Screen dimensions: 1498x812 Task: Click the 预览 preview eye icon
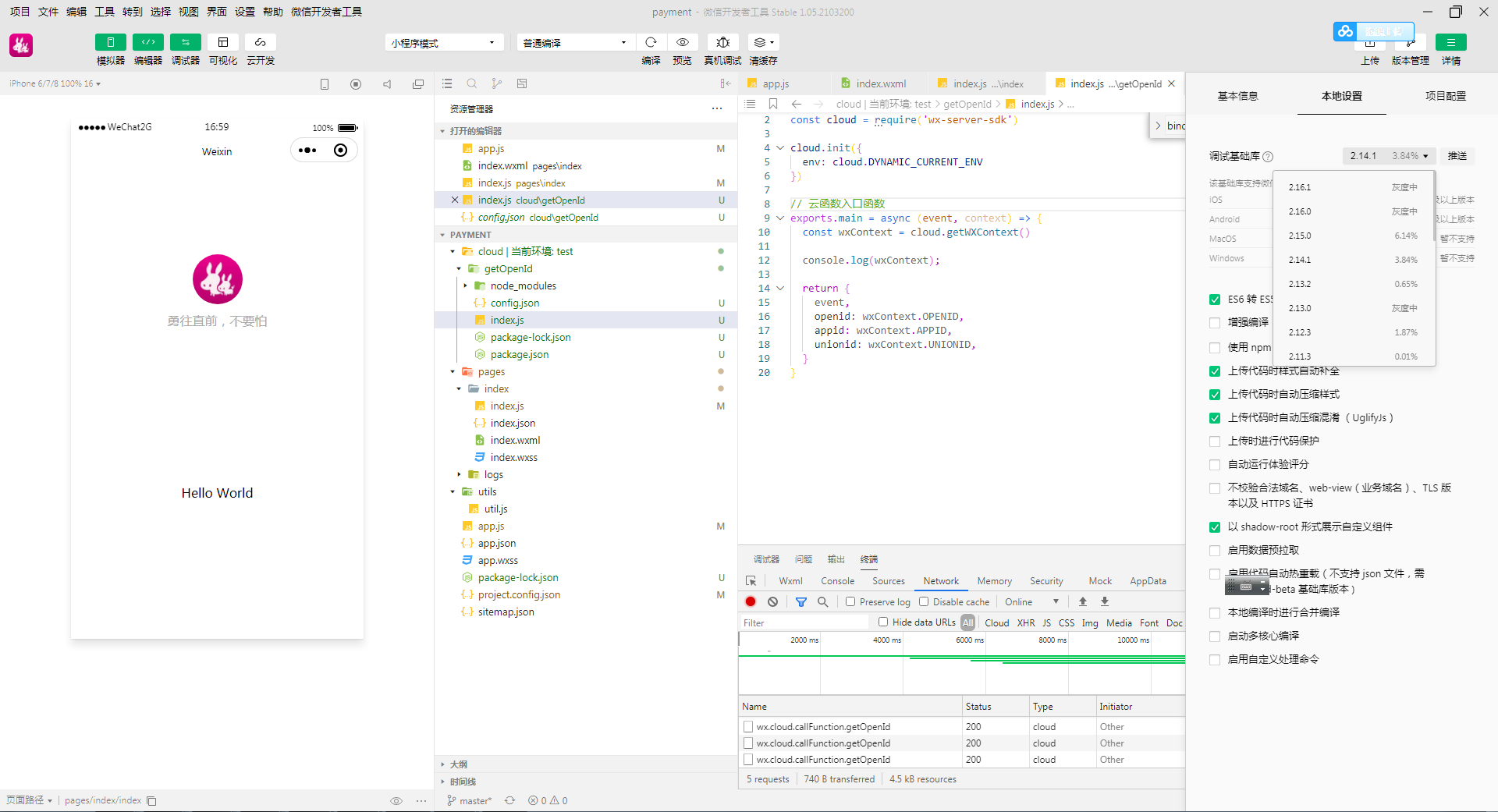click(683, 42)
